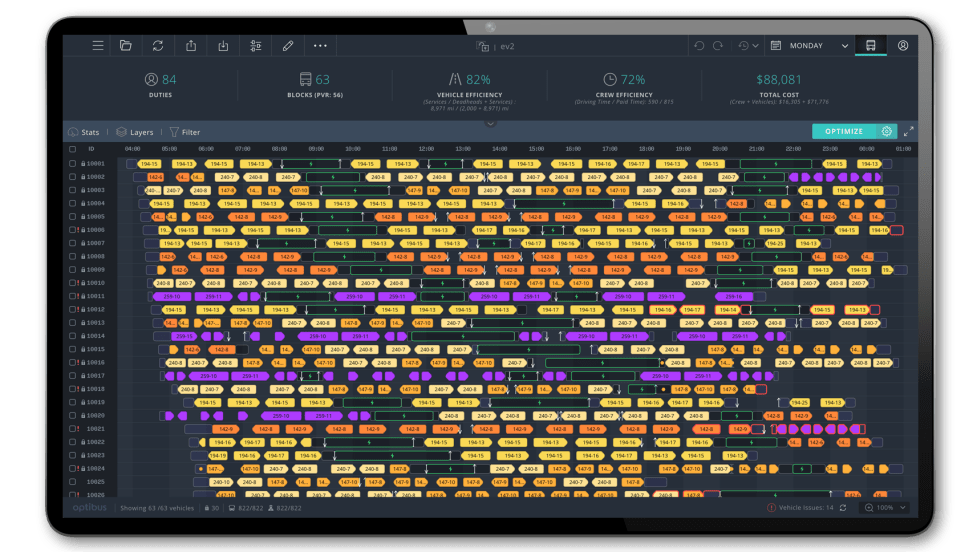This screenshot has width=980, height=552.
Task: Open the hamburger menu in top toolbar
Action: pos(97,46)
